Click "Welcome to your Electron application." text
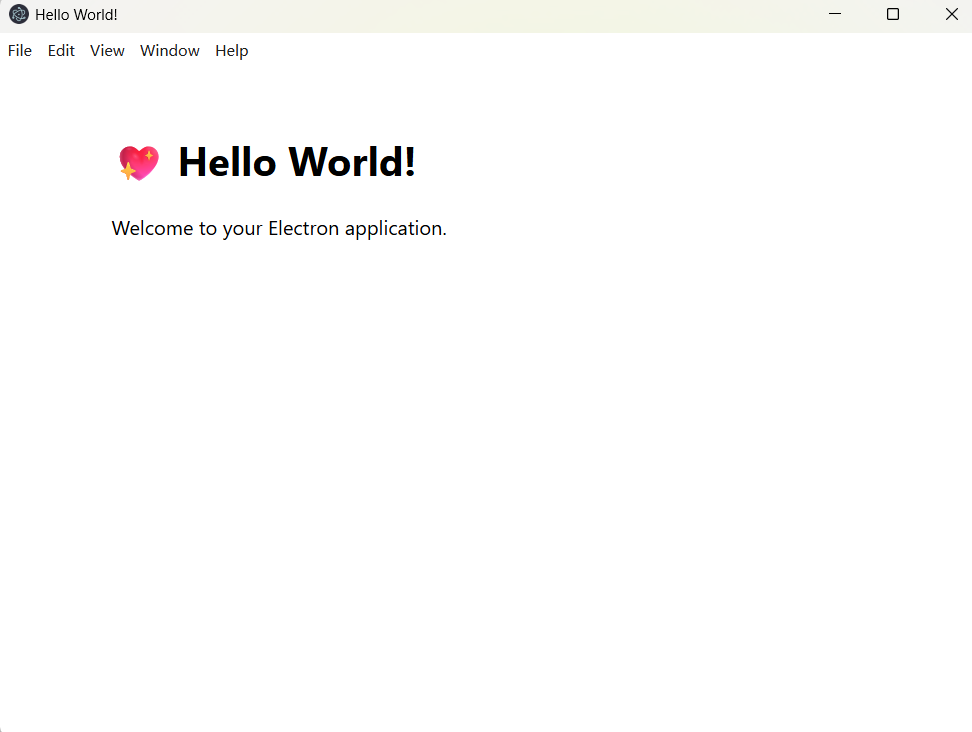This screenshot has width=972, height=732. tap(279, 229)
